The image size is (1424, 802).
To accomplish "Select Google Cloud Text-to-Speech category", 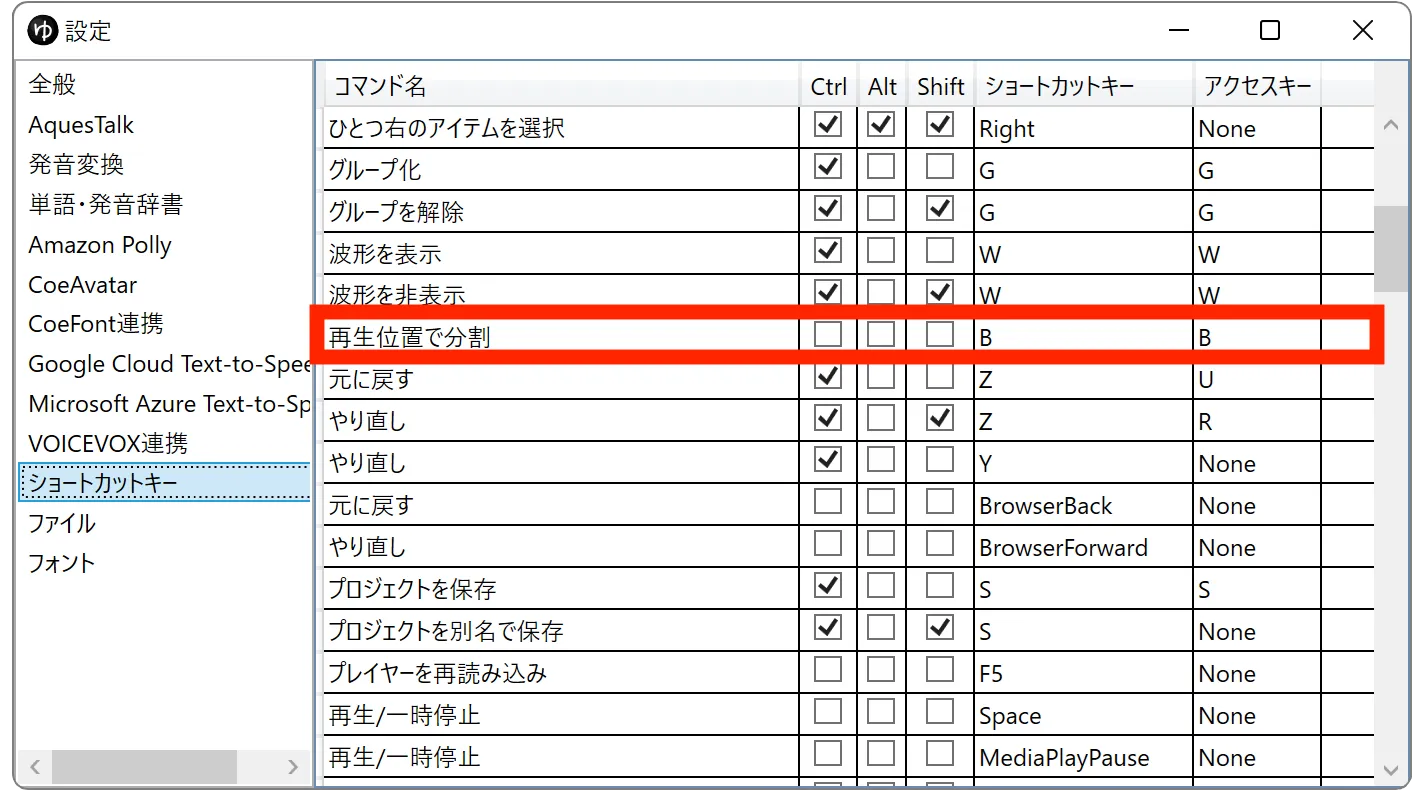I will click(x=169, y=364).
